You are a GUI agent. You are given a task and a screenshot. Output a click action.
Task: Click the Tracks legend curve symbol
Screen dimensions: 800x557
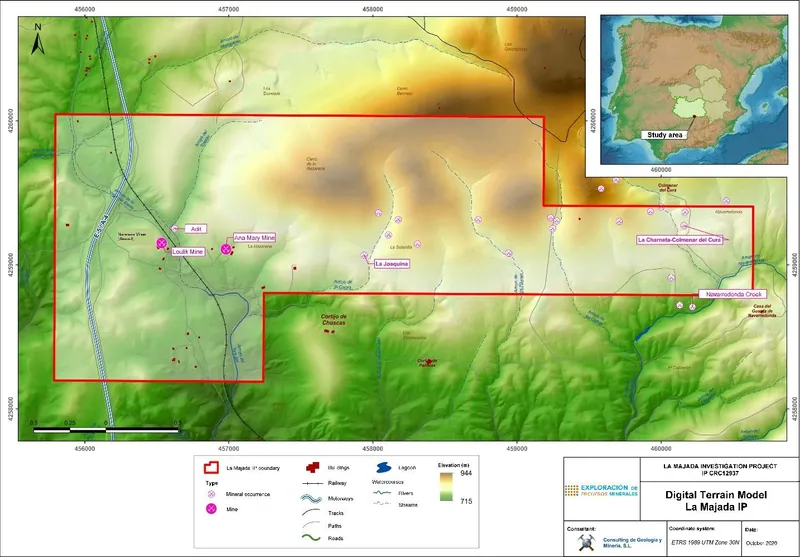click(x=312, y=512)
